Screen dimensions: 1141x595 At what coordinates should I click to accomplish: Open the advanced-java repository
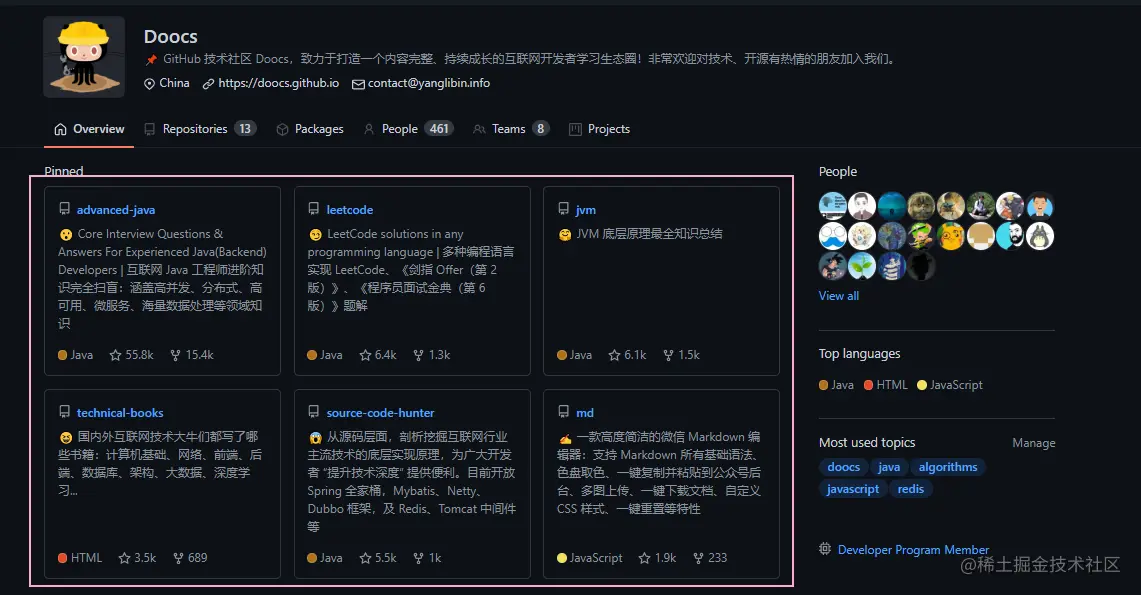coord(116,209)
